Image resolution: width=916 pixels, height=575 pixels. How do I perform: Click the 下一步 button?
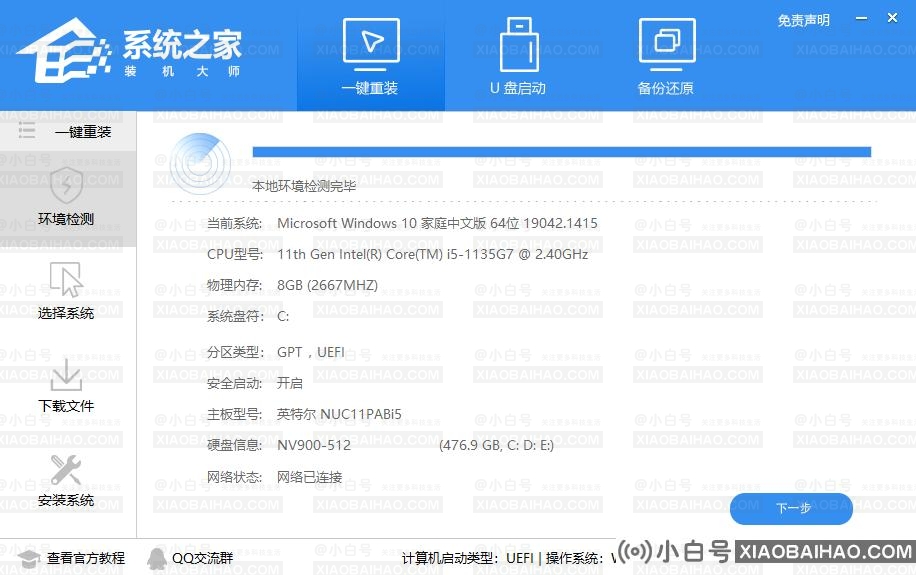pos(791,508)
